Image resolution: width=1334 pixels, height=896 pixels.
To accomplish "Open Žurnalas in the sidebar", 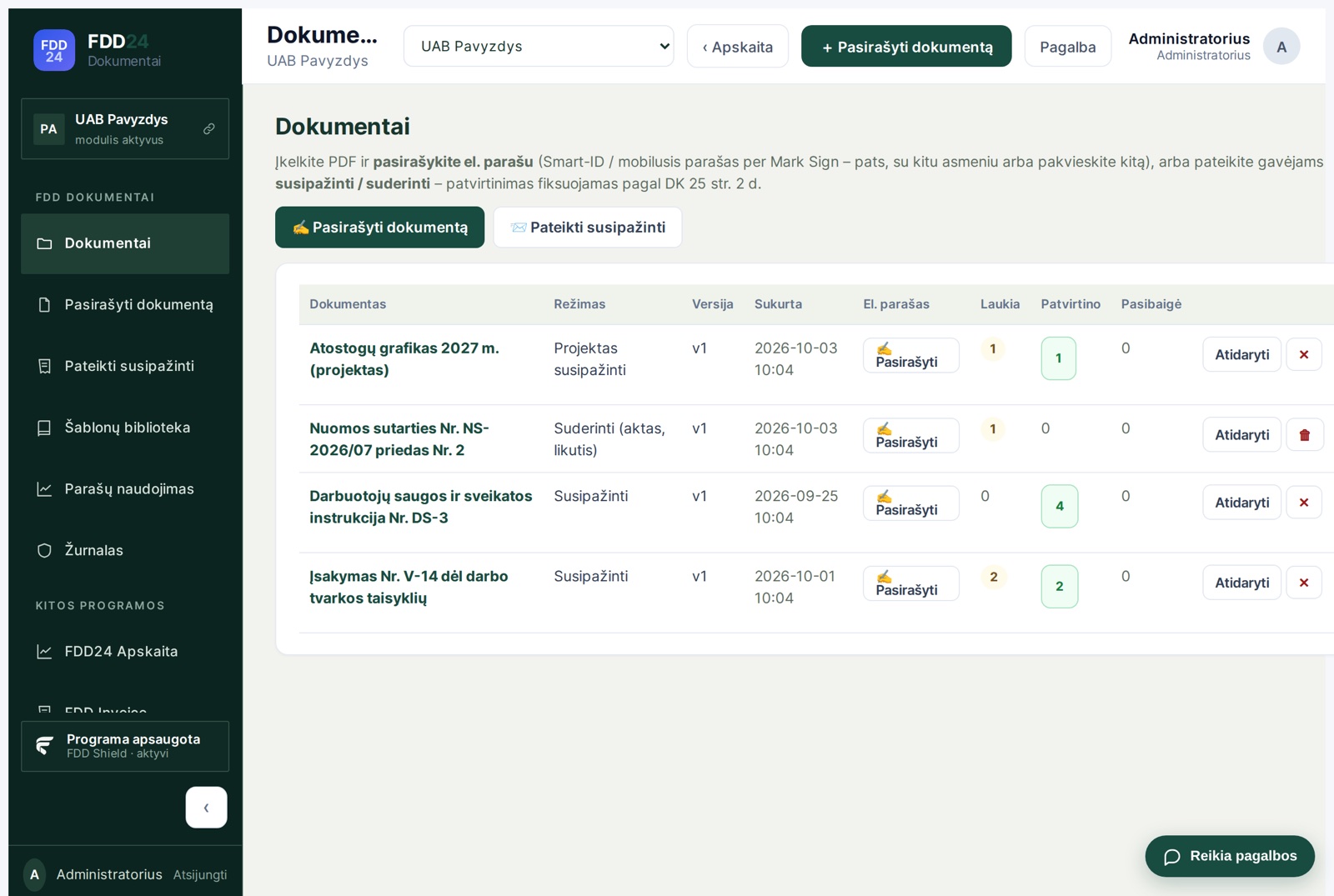I will tap(125, 550).
